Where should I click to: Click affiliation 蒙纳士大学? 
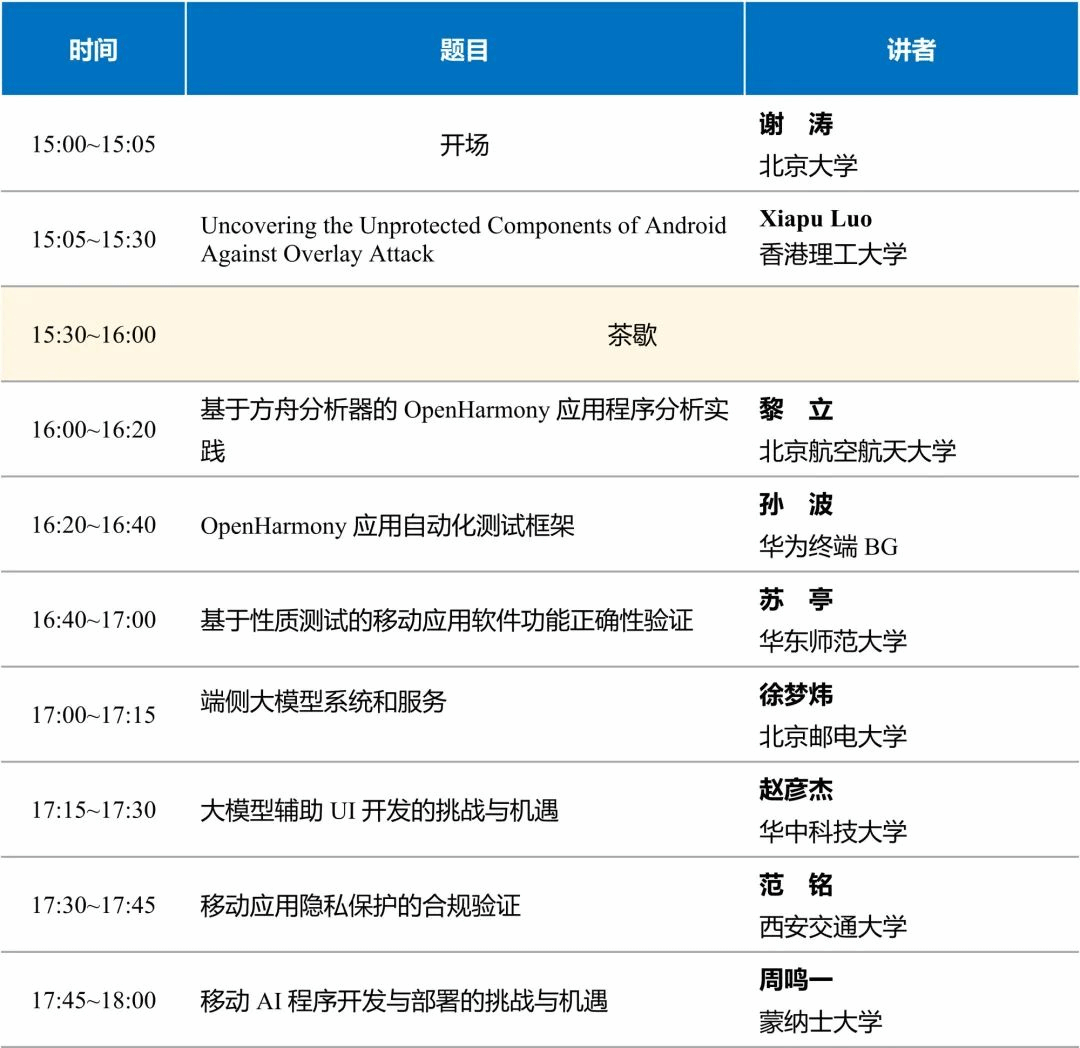(820, 1022)
